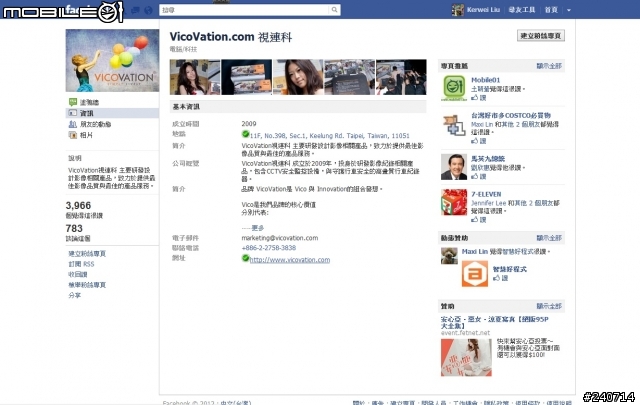
Task: Open the orange 智慧好程式 app icon
Action: 475,274
